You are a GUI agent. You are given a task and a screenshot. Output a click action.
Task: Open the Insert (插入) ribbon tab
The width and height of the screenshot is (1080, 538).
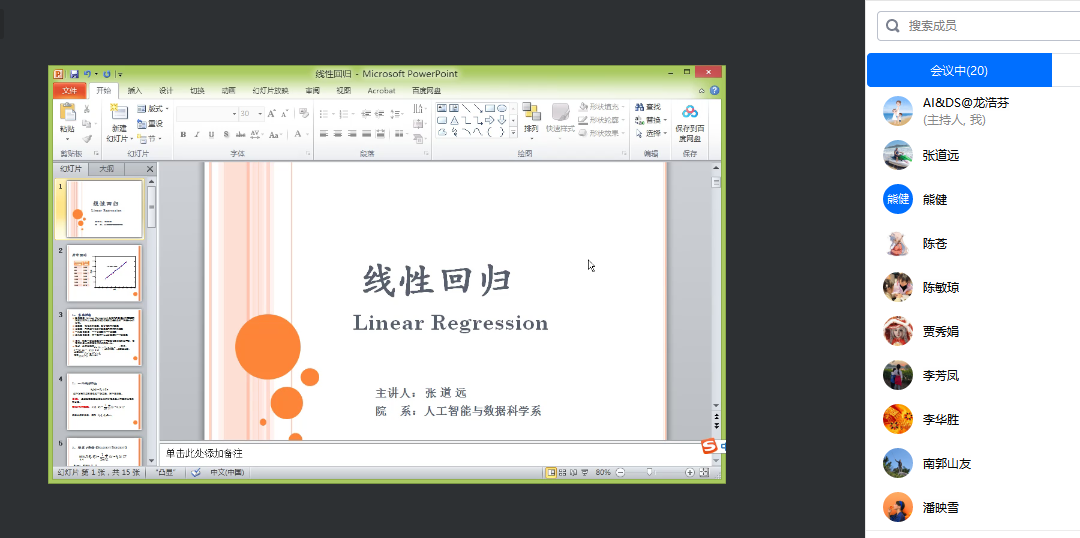(134, 90)
